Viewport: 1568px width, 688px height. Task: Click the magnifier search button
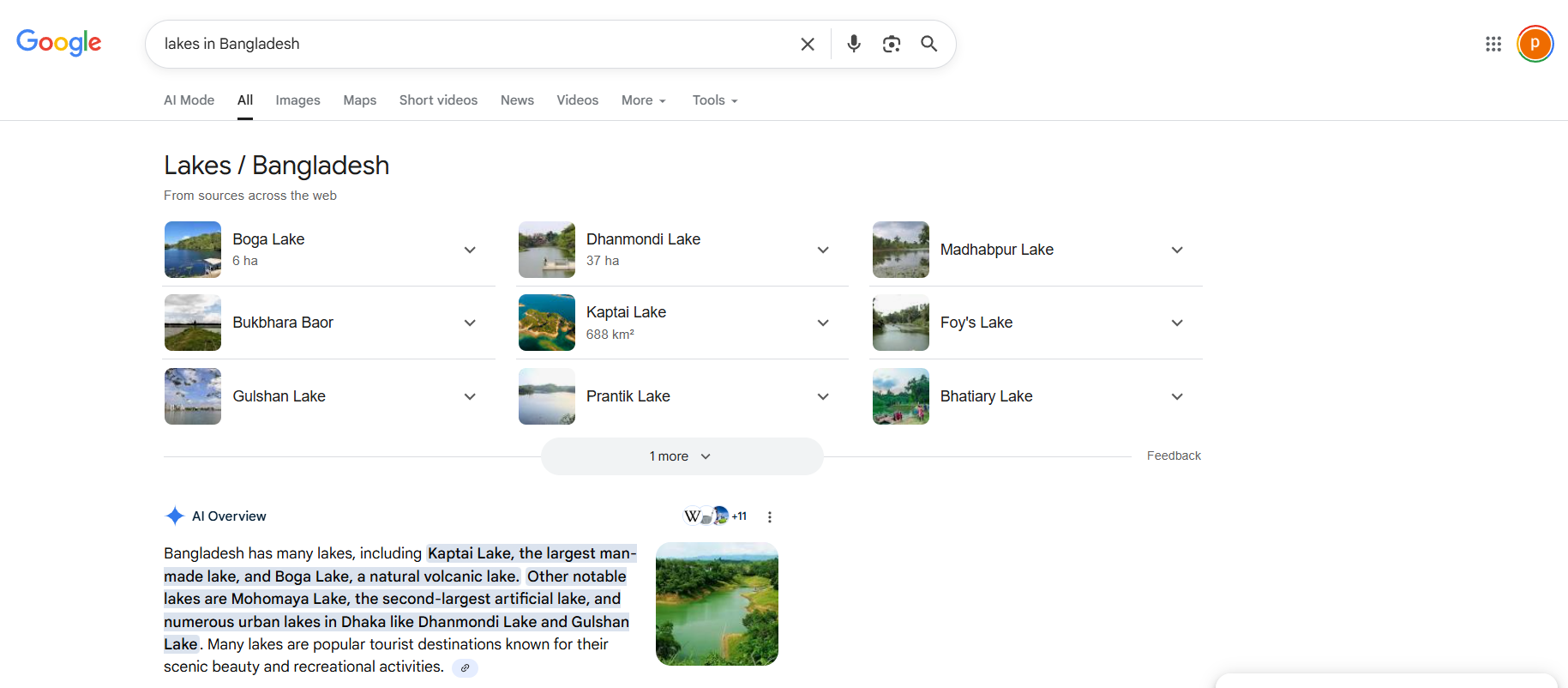point(929,44)
